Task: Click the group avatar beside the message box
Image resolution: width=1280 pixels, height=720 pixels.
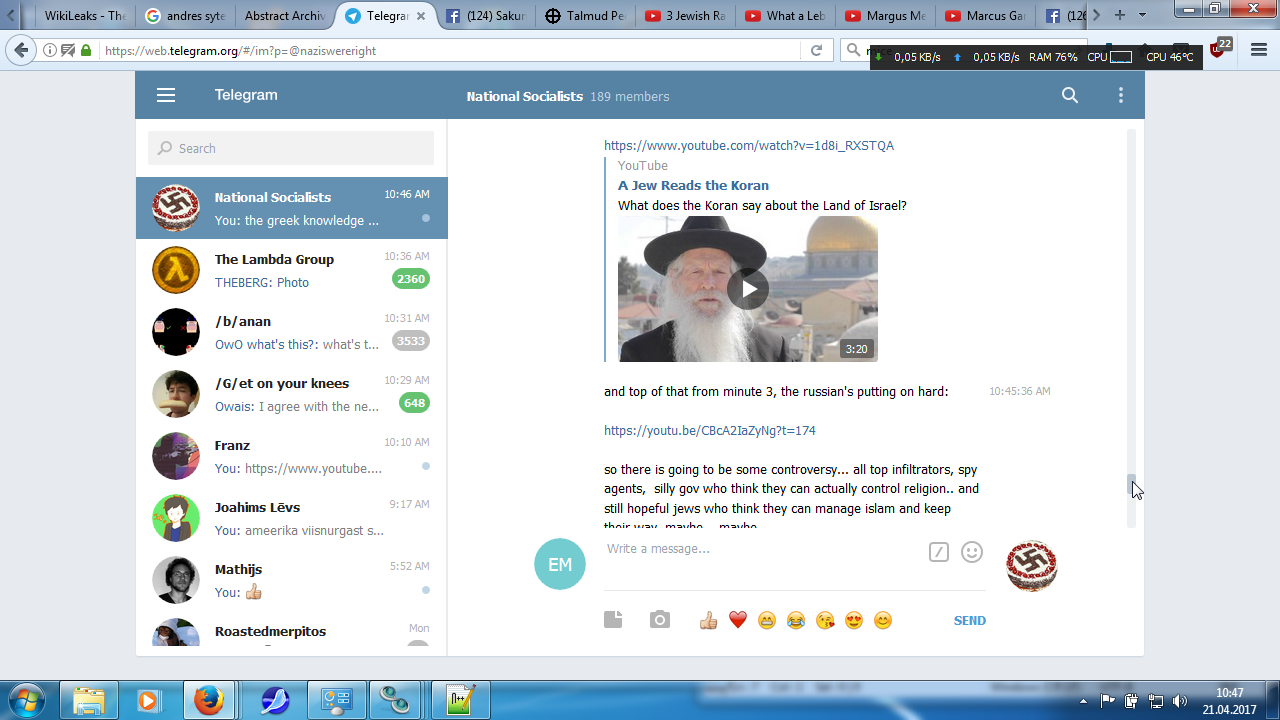Action: 1032,565
